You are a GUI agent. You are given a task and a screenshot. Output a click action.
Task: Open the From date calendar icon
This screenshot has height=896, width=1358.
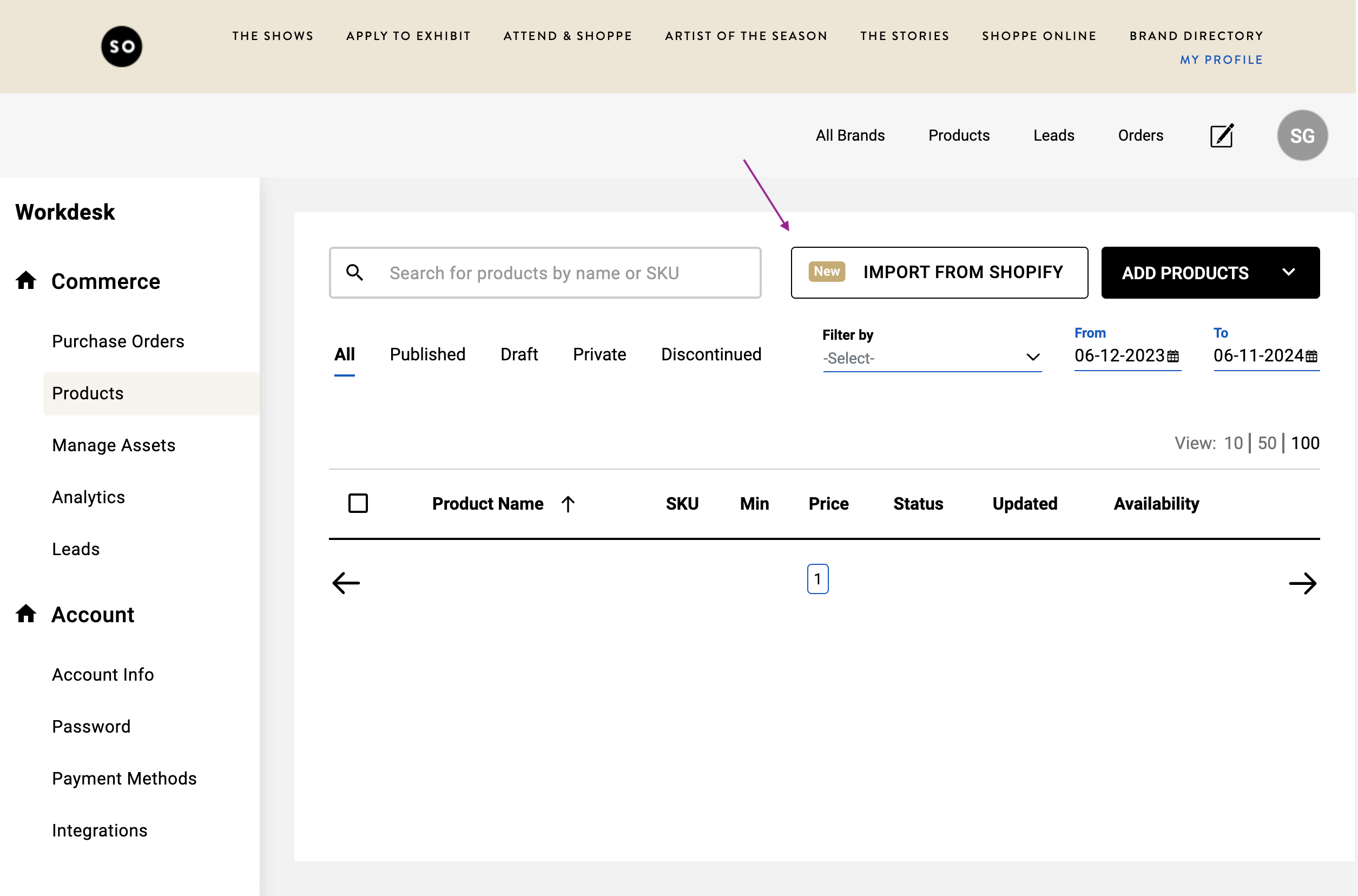1173,356
